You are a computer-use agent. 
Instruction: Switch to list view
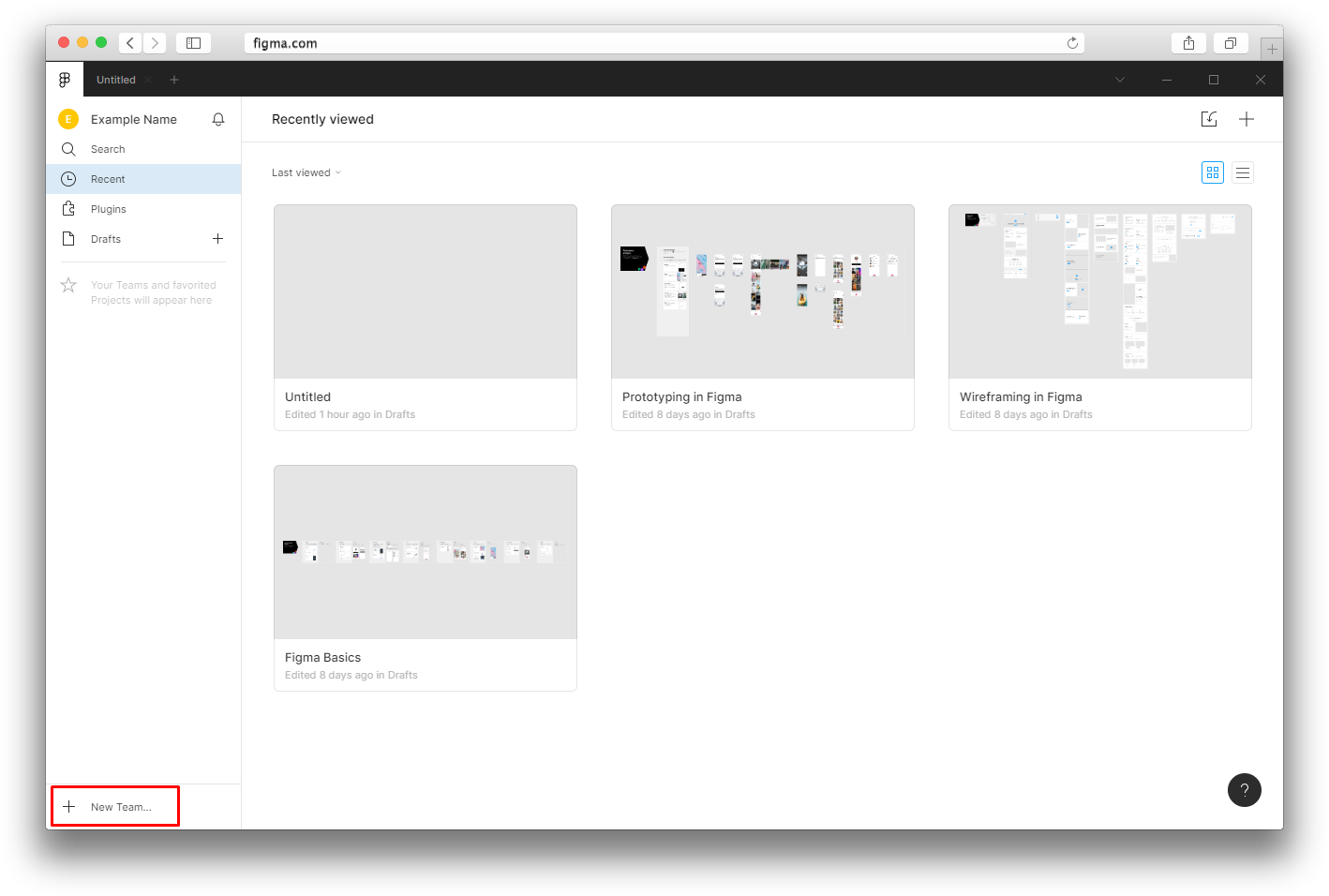tap(1243, 172)
